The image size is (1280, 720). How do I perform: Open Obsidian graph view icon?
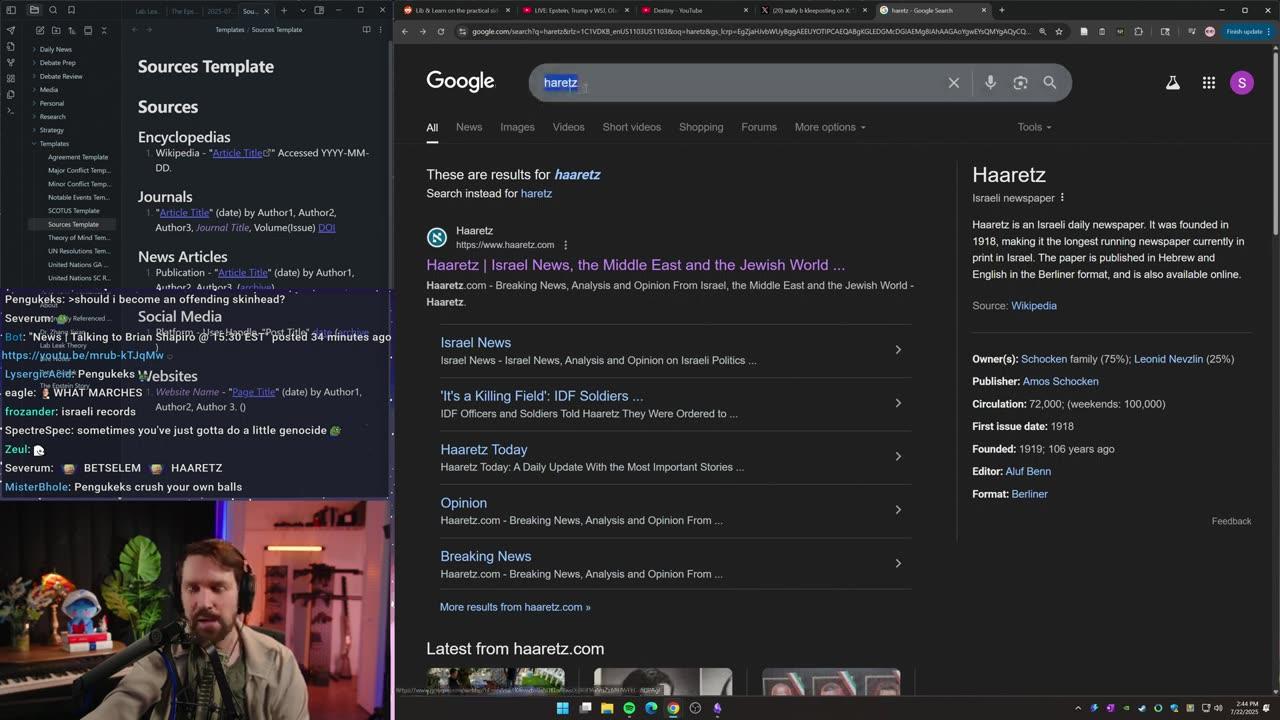[x=11, y=62]
